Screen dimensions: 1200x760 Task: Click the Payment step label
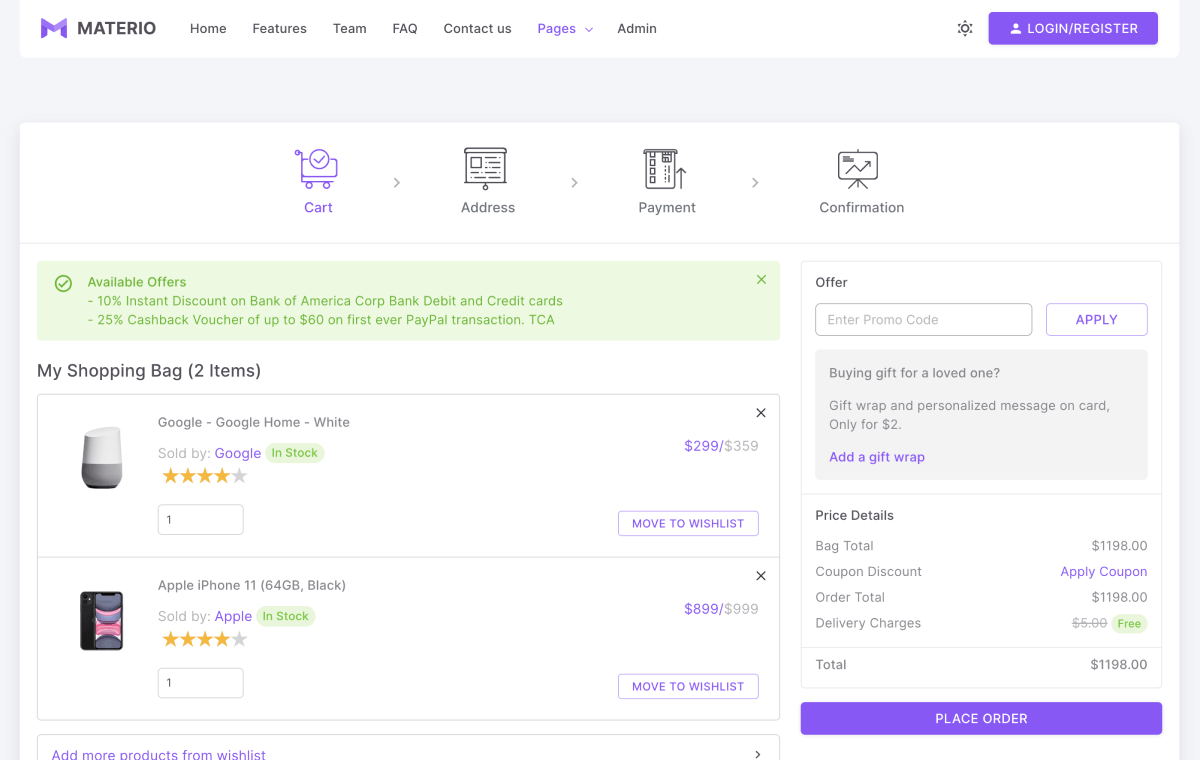pyautogui.click(x=667, y=208)
